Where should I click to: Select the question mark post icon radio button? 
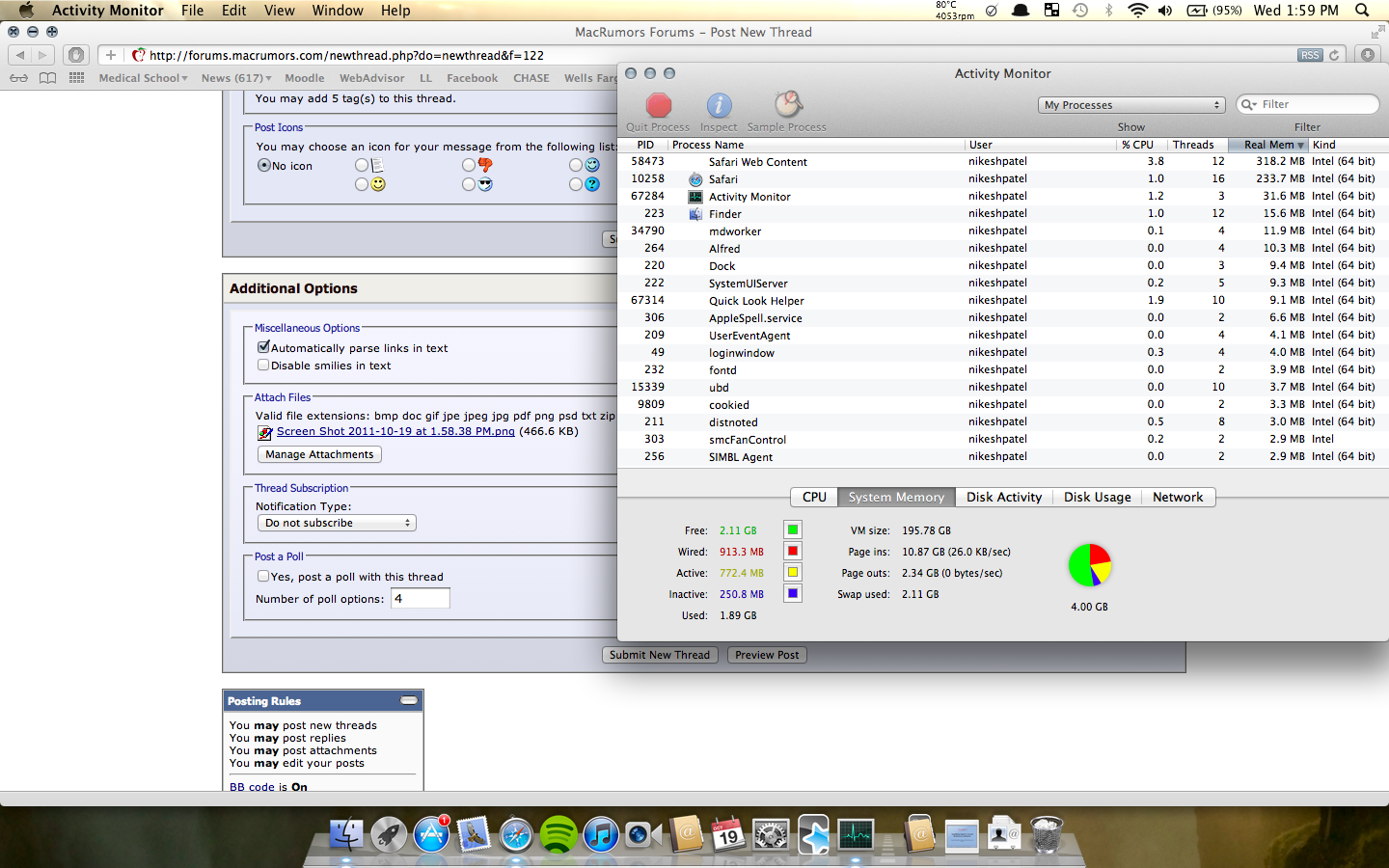coord(576,183)
